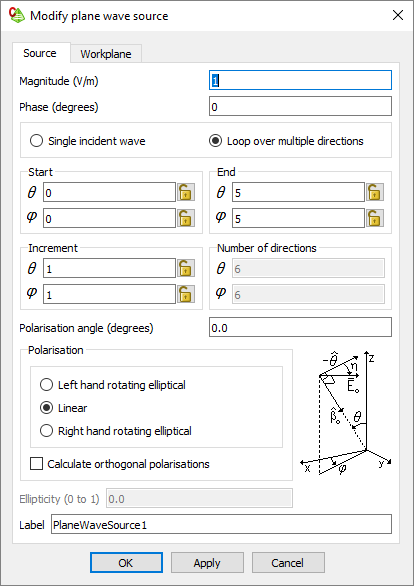The image size is (414, 586).
Task: Toggle the lock icon for End phi
Action: tap(375, 218)
